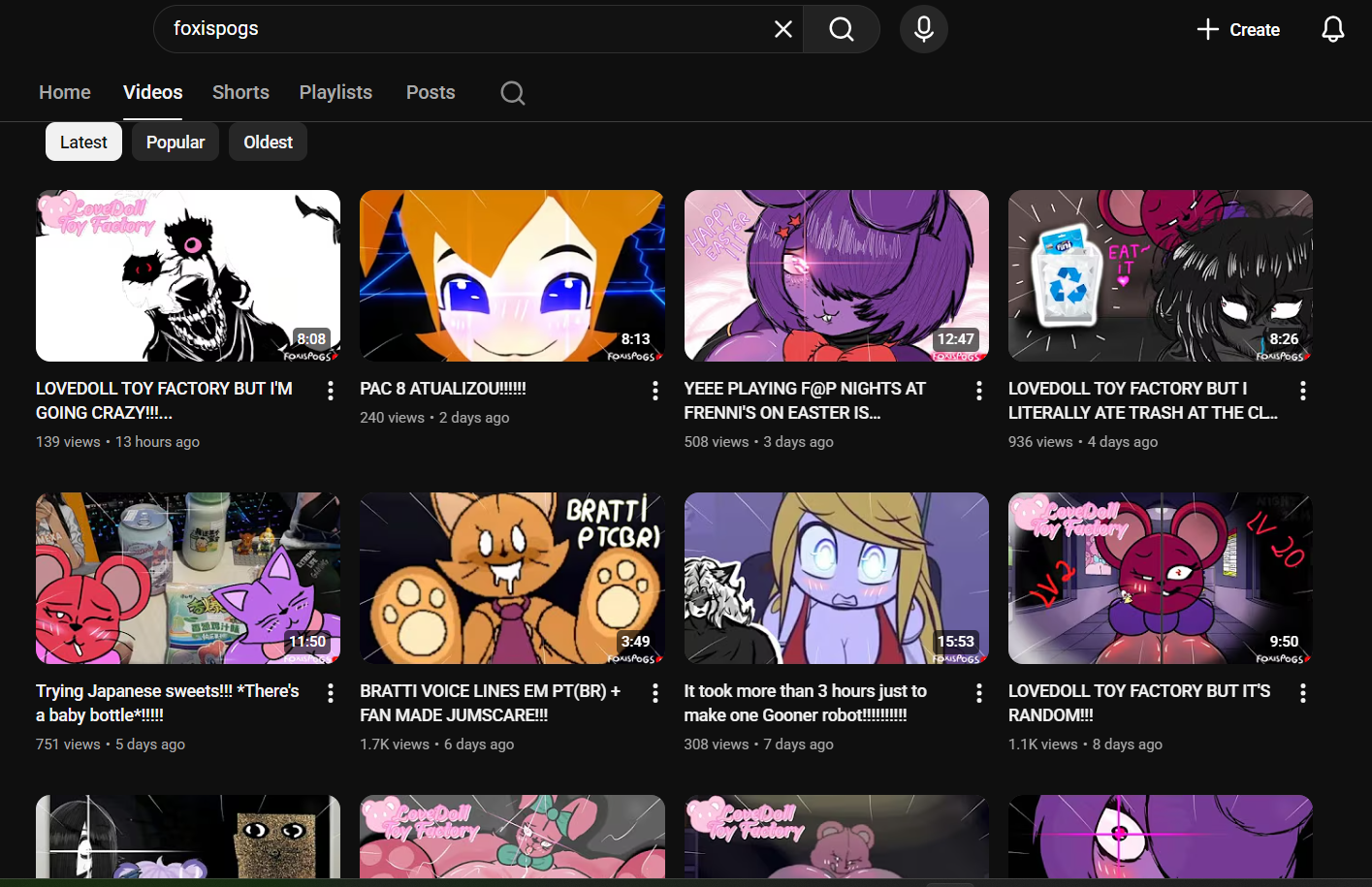Sort videos by Oldest
Image resolution: width=1372 pixels, height=887 pixels.
click(x=268, y=142)
